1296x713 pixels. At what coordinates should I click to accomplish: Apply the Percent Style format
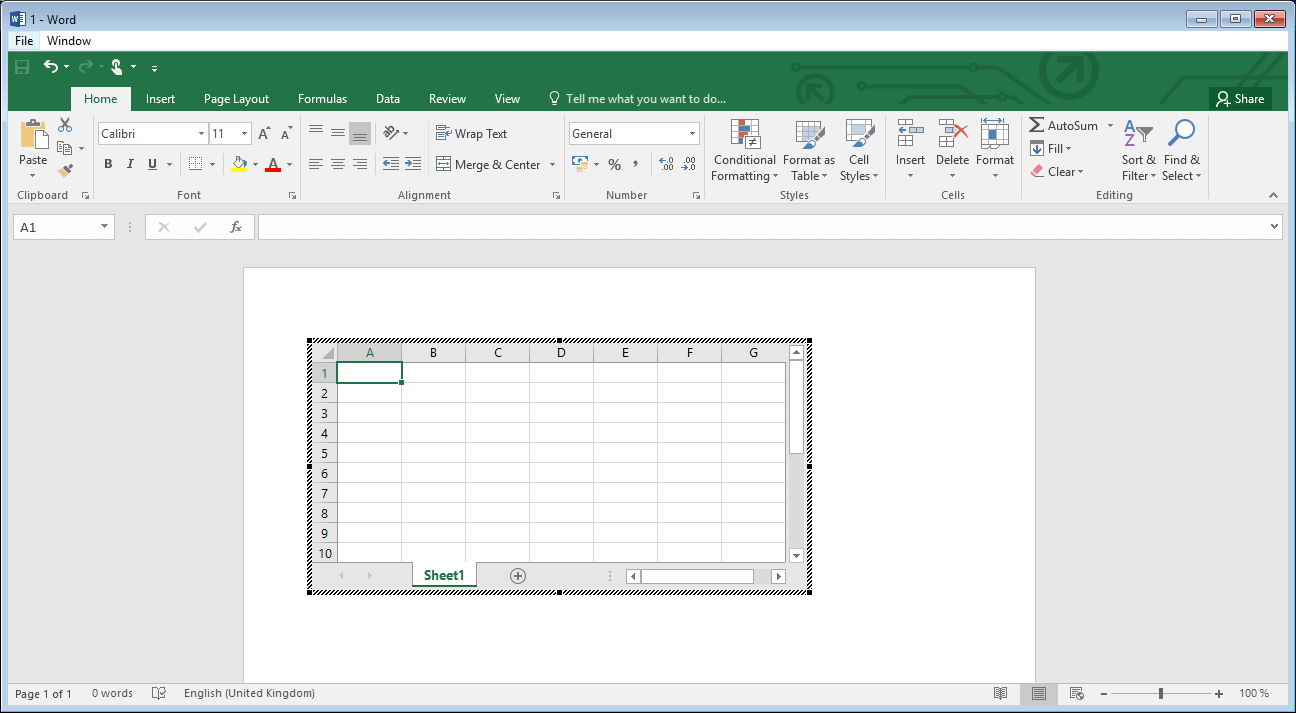pyautogui.click(x=614, y=164)
